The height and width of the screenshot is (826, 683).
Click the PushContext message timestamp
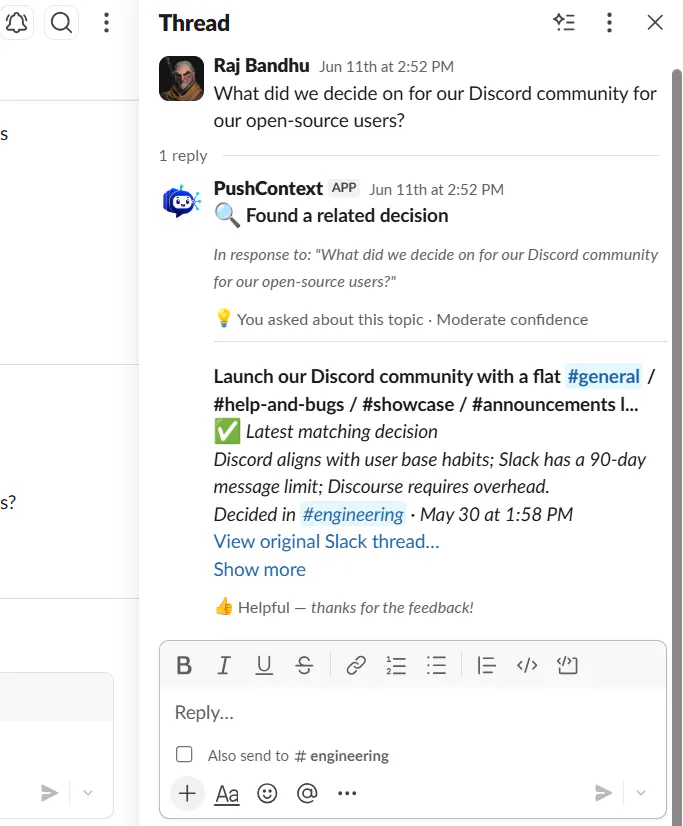pos(437,190)
